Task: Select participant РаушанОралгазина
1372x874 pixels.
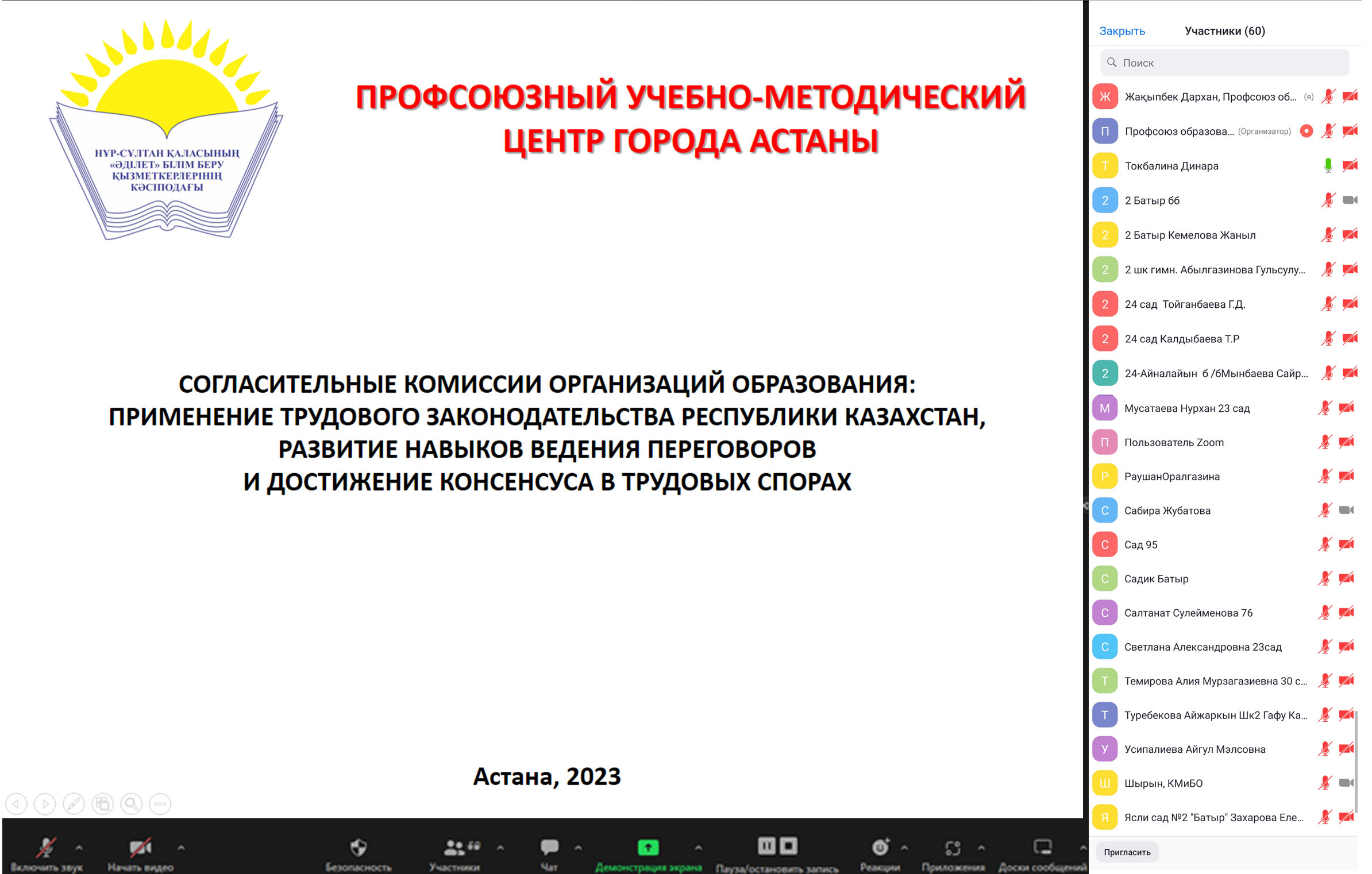Action: 1224,476
